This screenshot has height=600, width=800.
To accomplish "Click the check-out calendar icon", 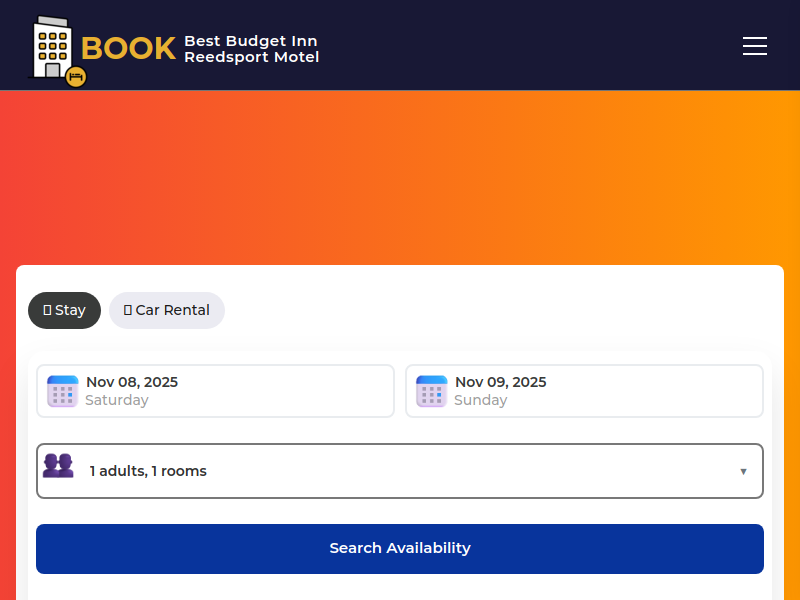I will (x=431, y=391).
